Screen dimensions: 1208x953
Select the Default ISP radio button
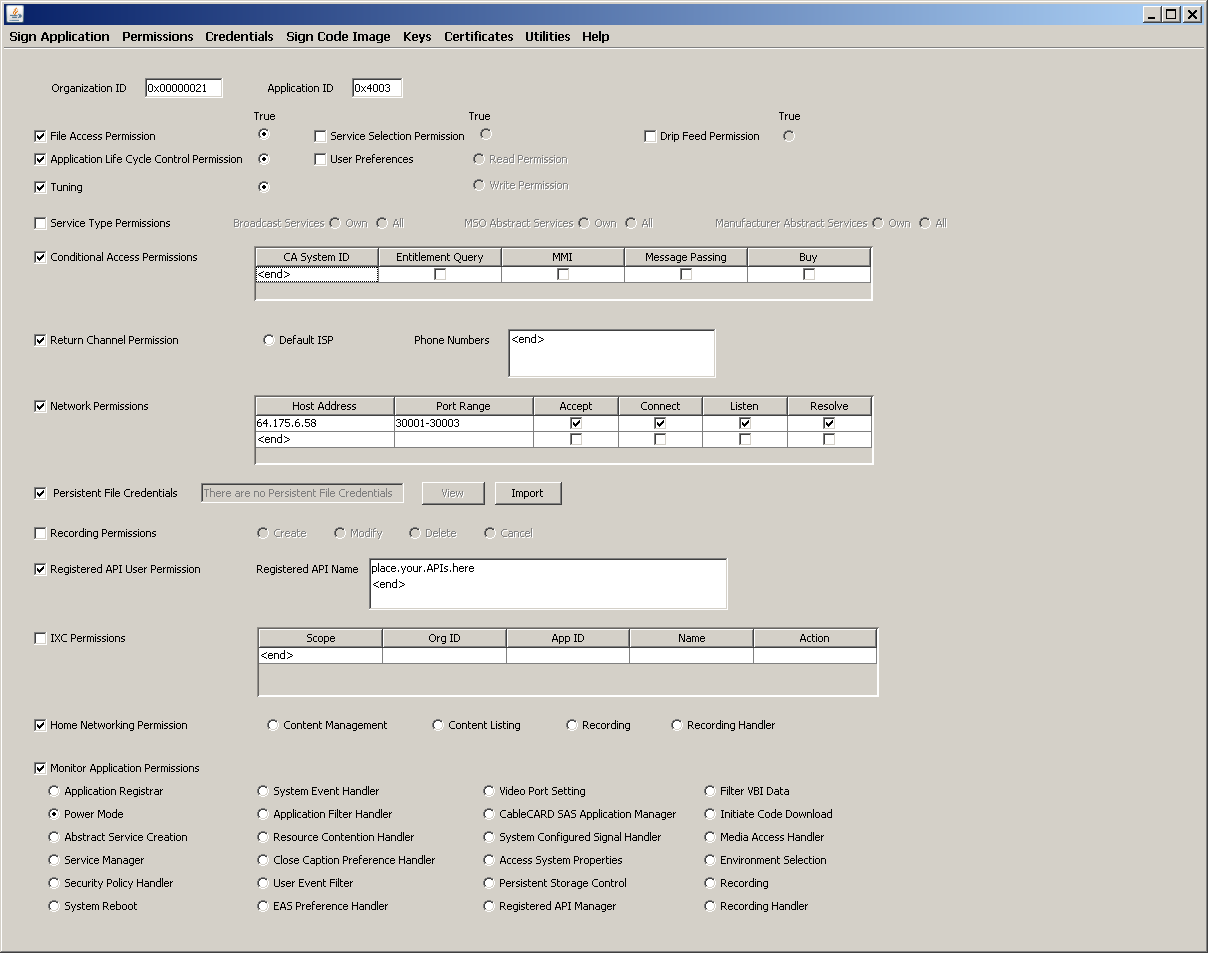tap(269, 340)
